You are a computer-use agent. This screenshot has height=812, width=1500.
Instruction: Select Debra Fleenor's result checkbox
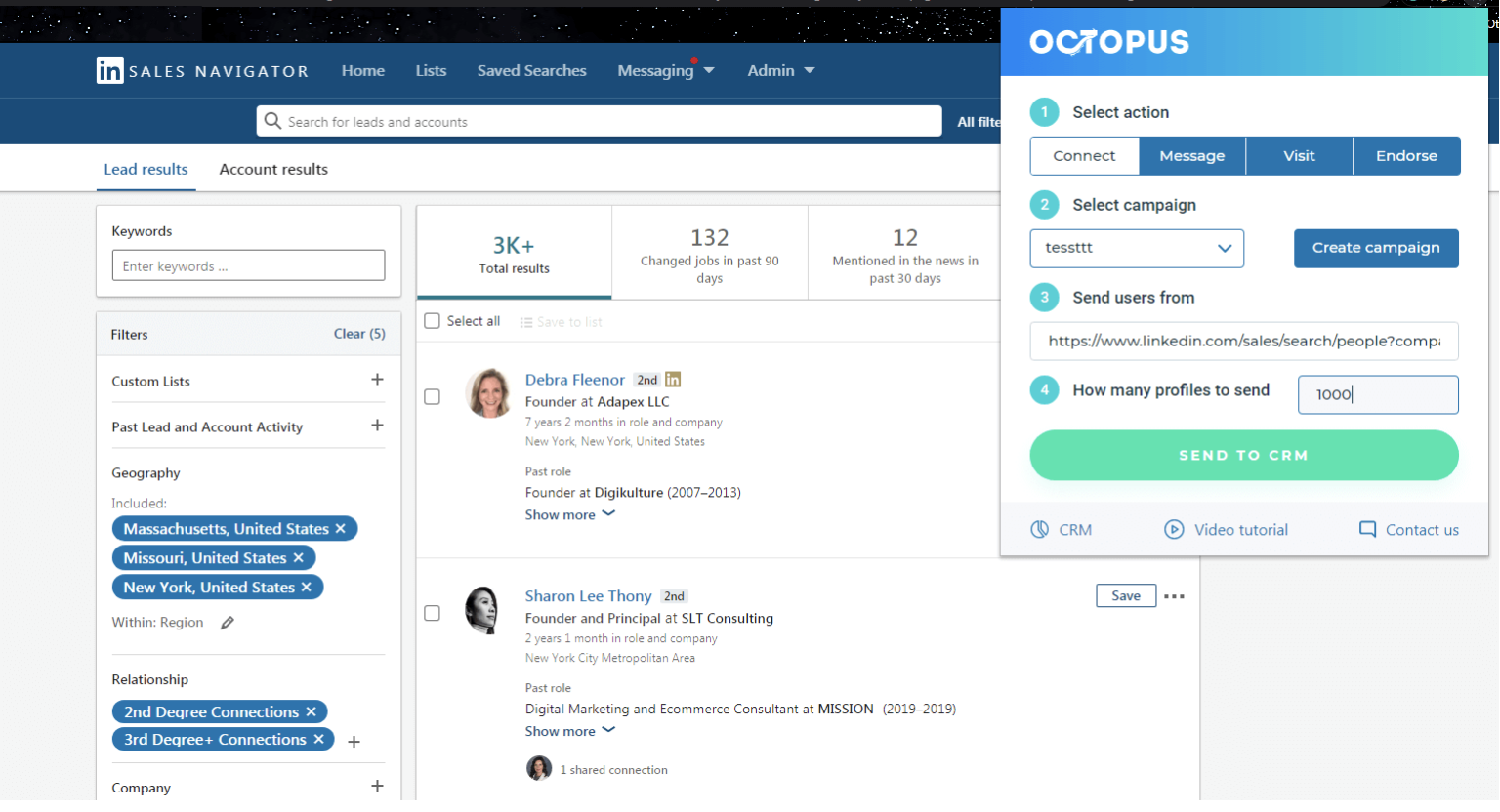pos(433,397)
